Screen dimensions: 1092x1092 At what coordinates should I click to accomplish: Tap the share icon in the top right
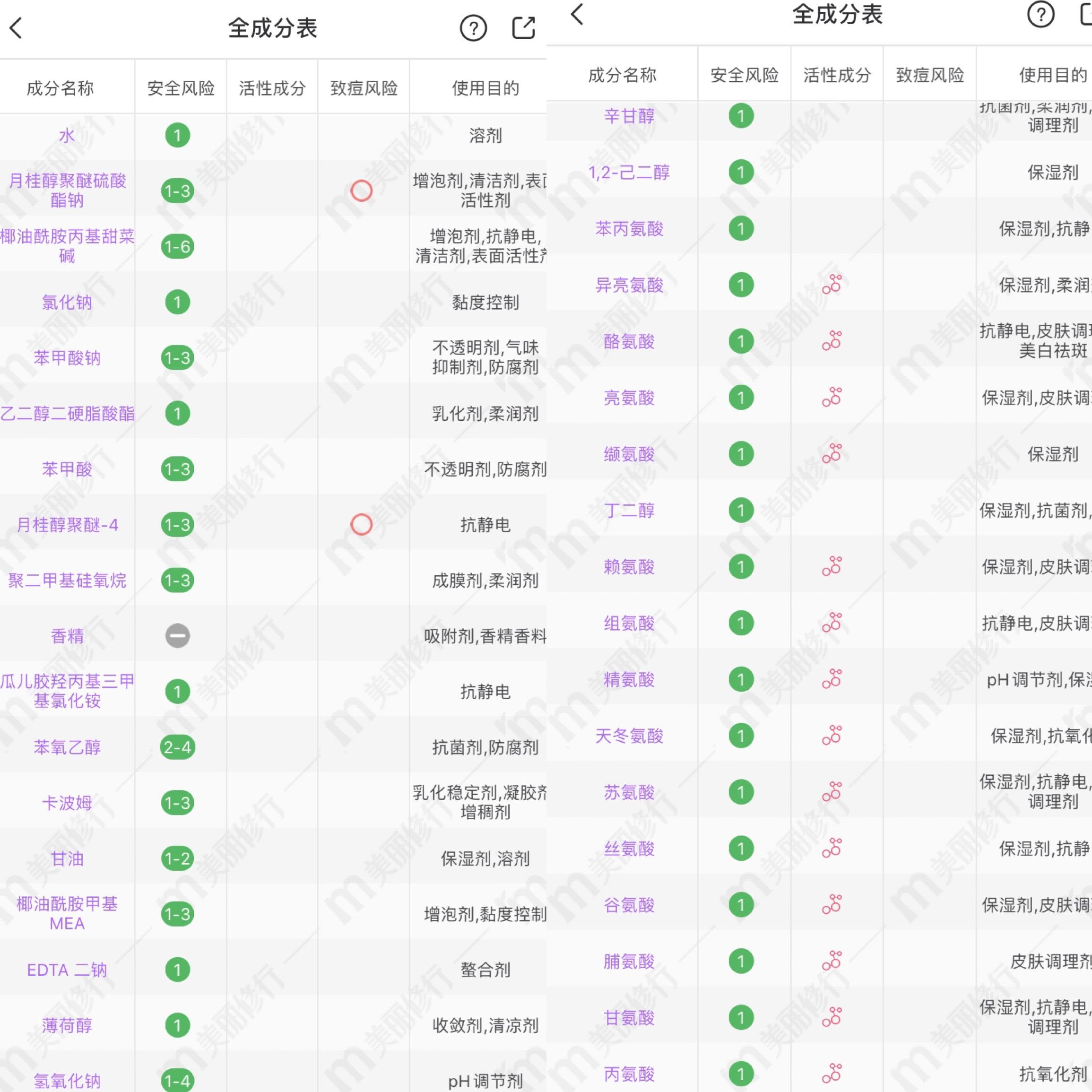click(x=523, y=27)
